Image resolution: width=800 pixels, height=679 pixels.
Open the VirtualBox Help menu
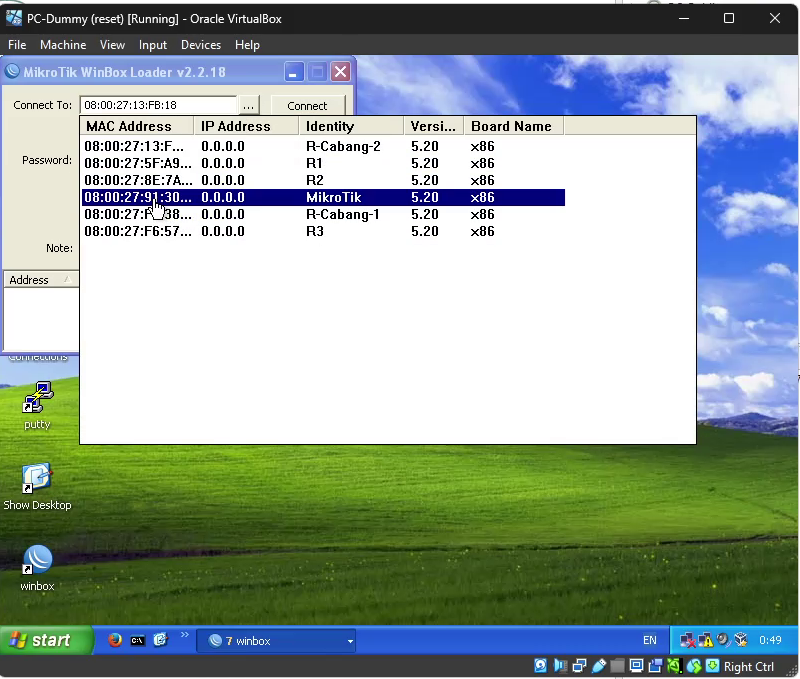[247, 45]
